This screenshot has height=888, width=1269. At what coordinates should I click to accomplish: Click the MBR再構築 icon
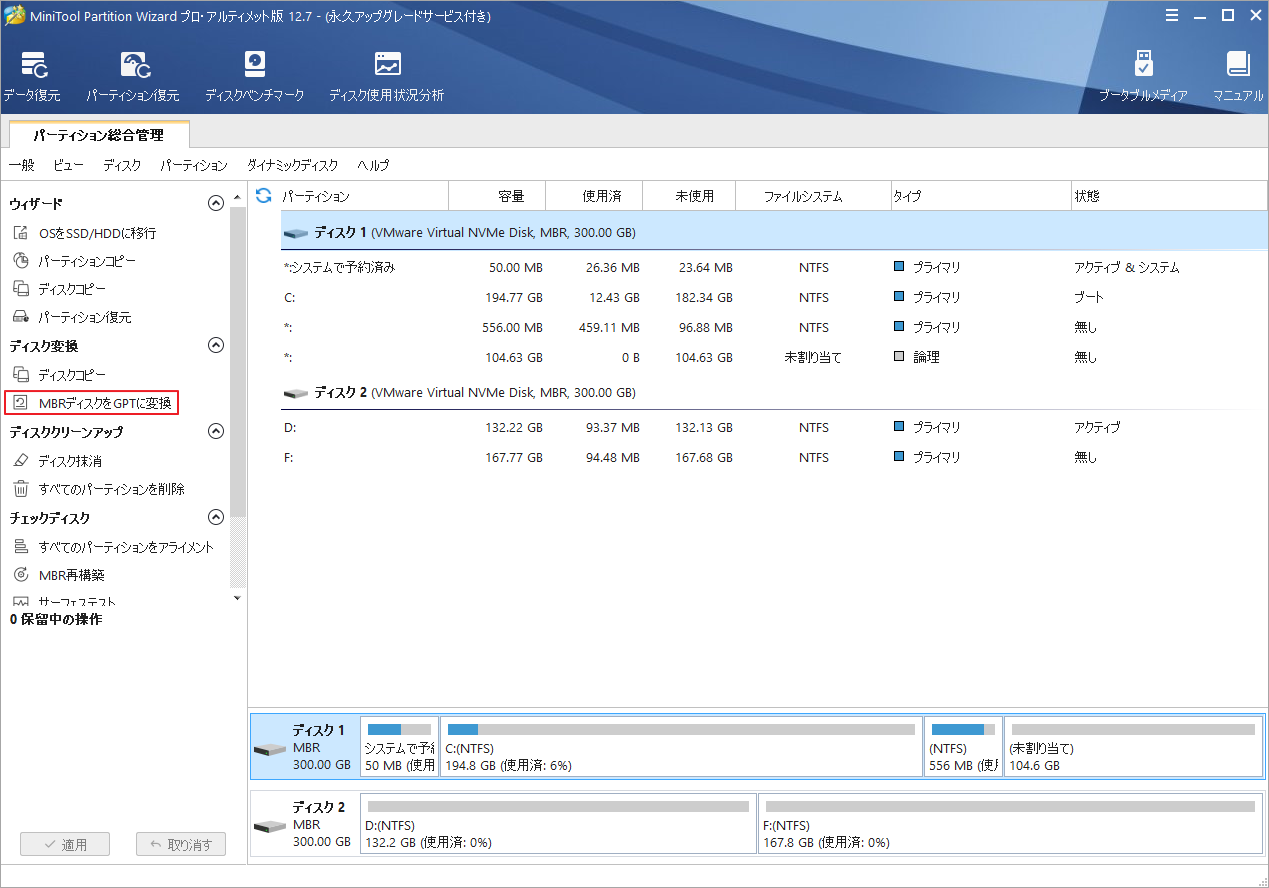21,575
